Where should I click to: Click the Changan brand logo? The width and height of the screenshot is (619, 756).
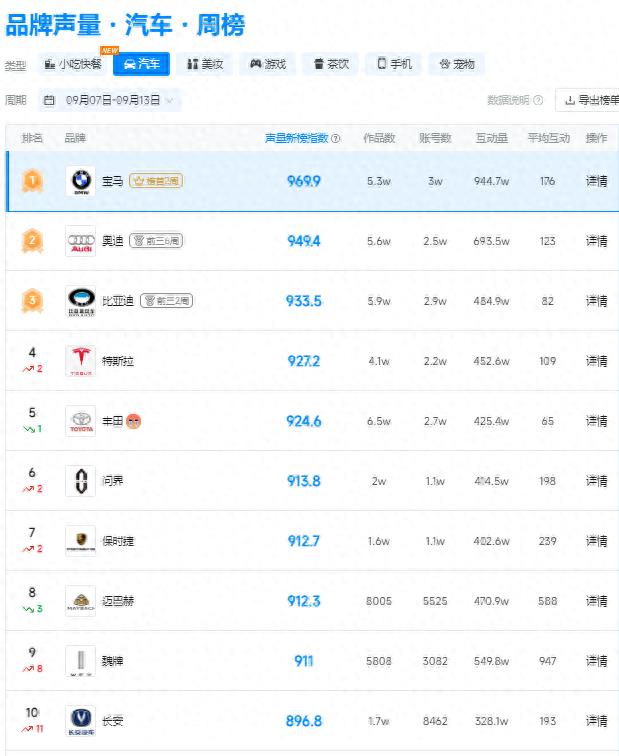80,721
